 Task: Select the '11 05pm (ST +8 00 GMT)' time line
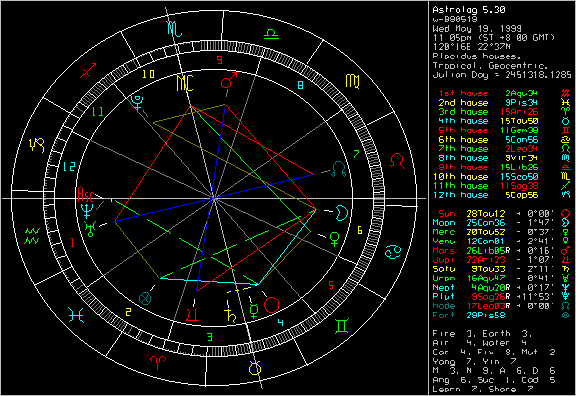coord(493,38)
